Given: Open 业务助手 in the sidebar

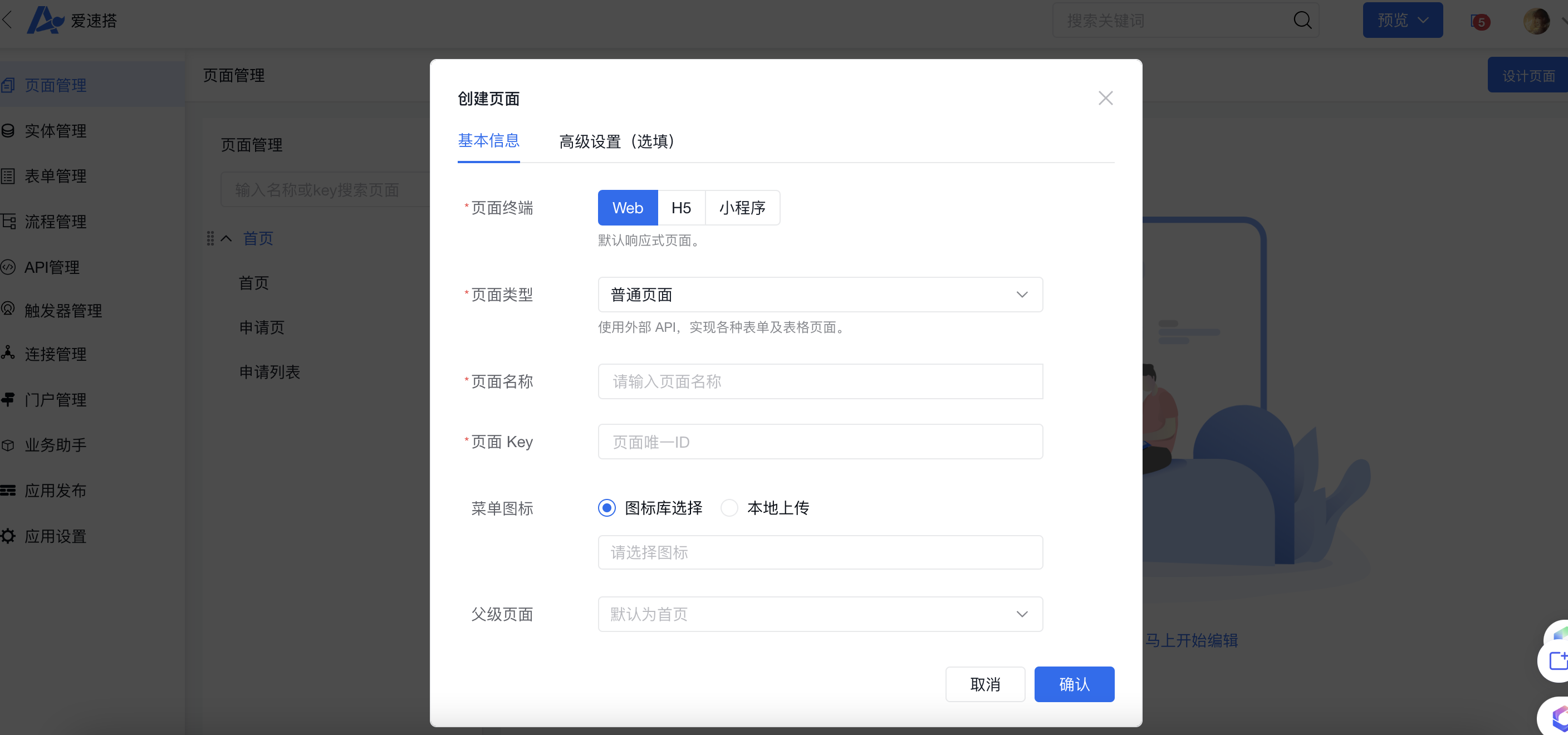Looking at the screenshot, I should (55, 445).
